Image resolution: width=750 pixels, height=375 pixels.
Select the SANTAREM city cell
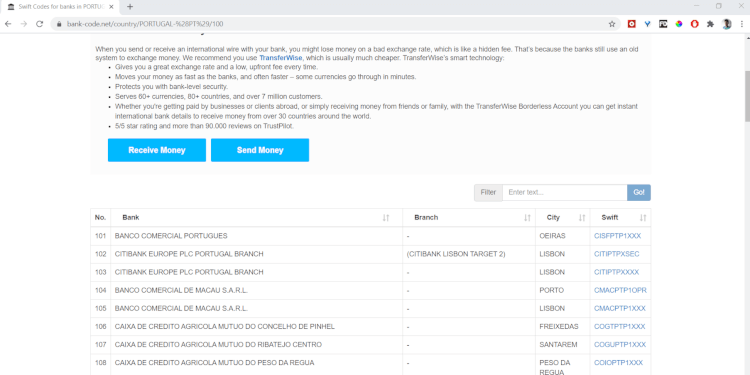pos(562,345)
